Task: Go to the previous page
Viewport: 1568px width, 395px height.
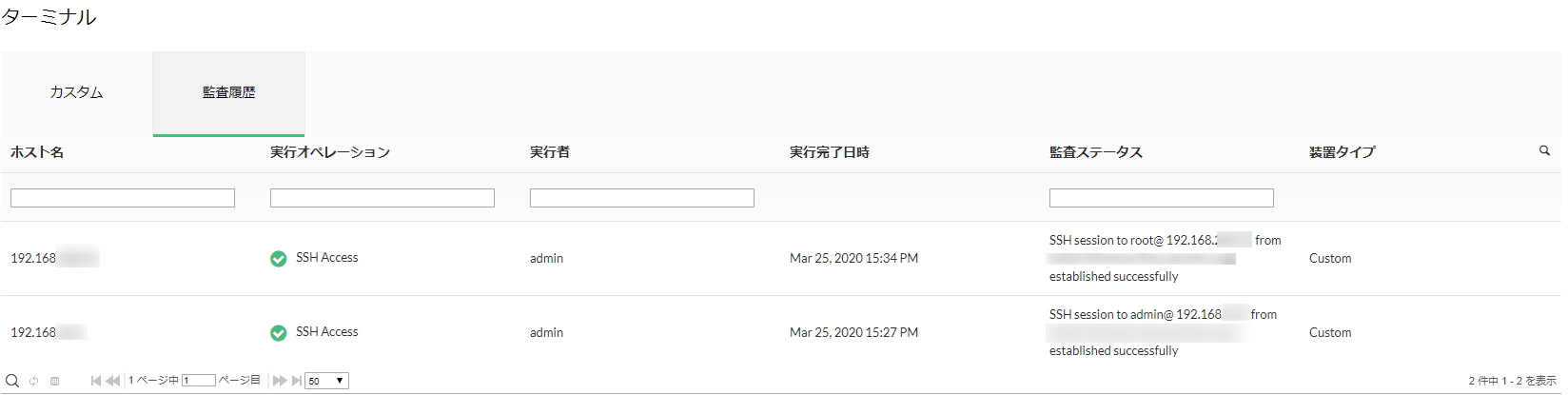Action: pos(113,381)
